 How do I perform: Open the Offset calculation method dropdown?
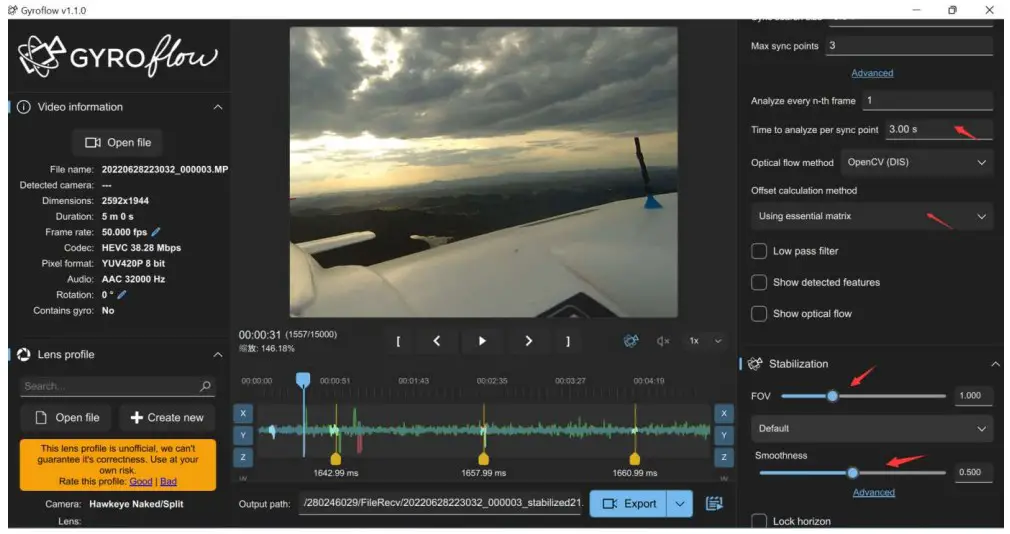tap(872, 216)
